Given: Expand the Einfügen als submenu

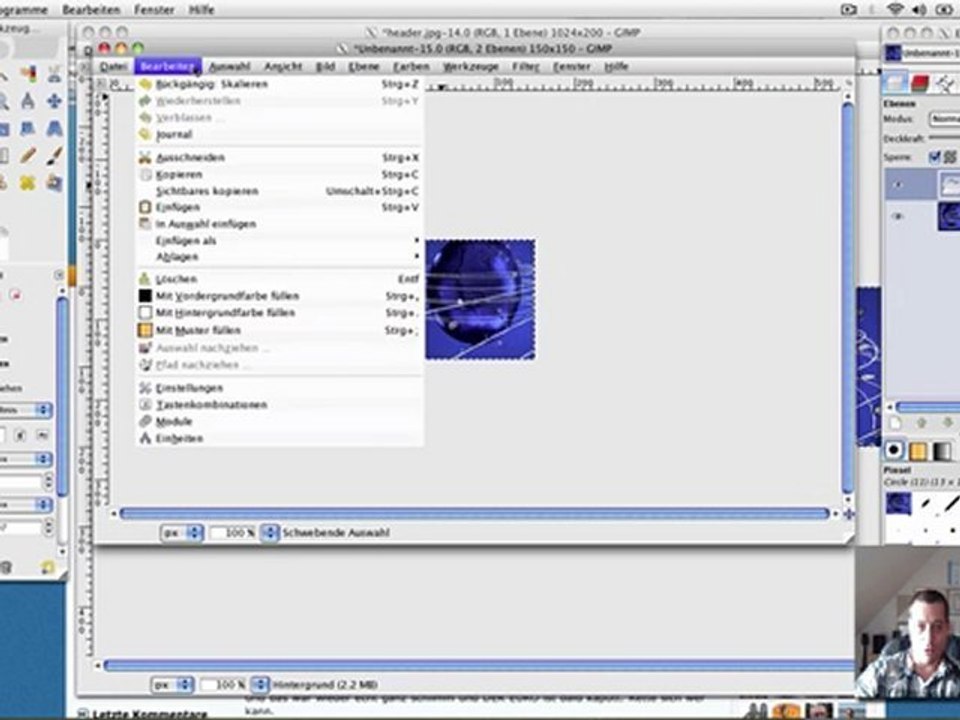Looking at the screenshot, I should click(279, 240).
